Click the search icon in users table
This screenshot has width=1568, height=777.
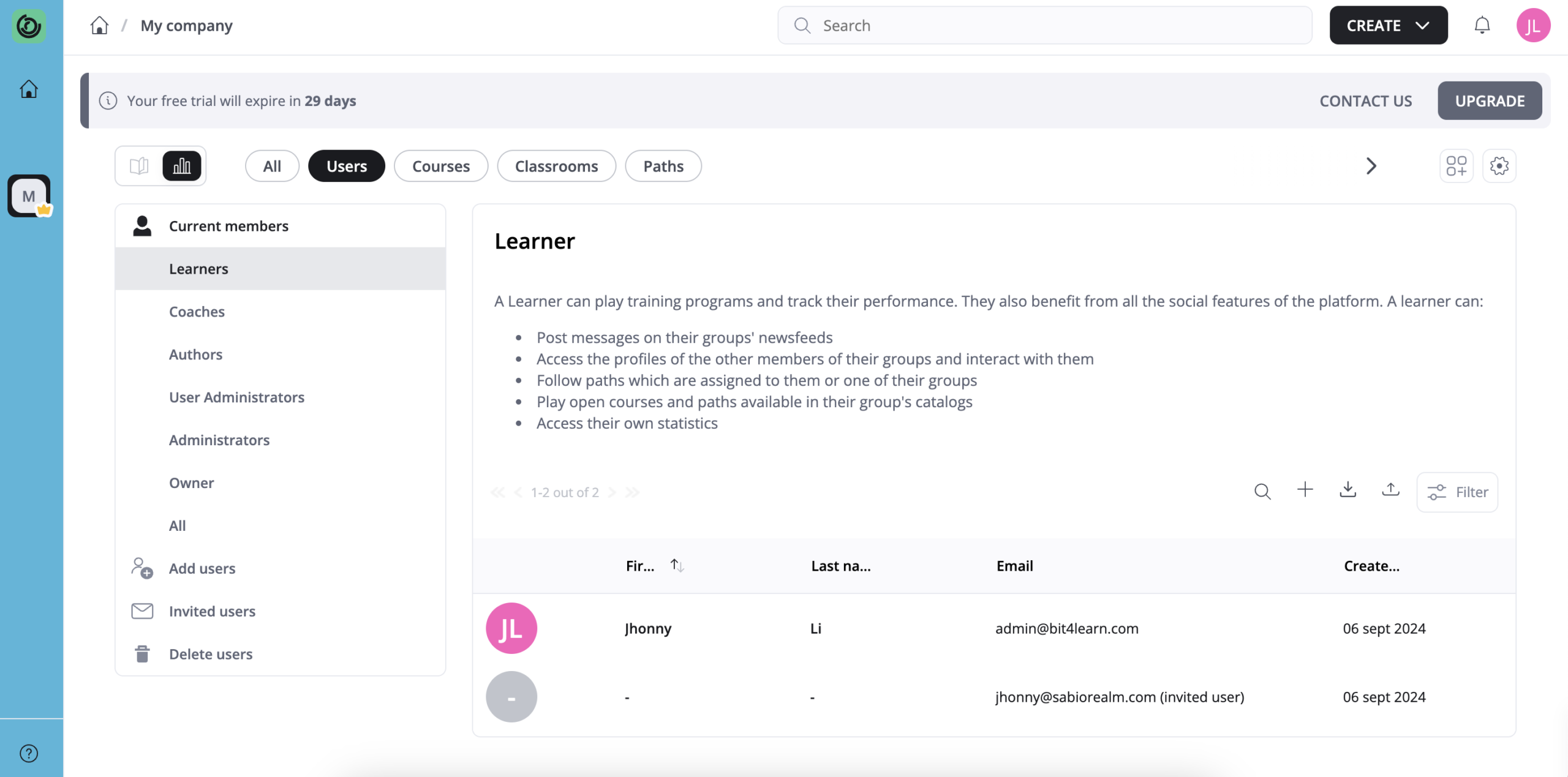tap(1262, 492)
